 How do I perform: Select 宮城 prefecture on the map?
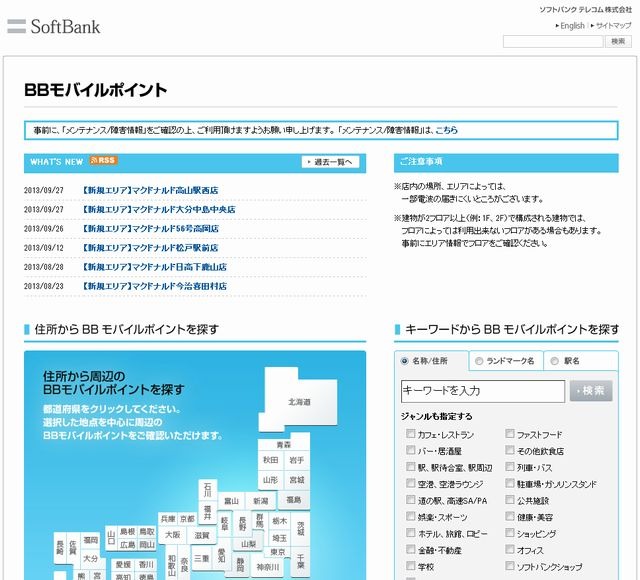coord(296,480)
